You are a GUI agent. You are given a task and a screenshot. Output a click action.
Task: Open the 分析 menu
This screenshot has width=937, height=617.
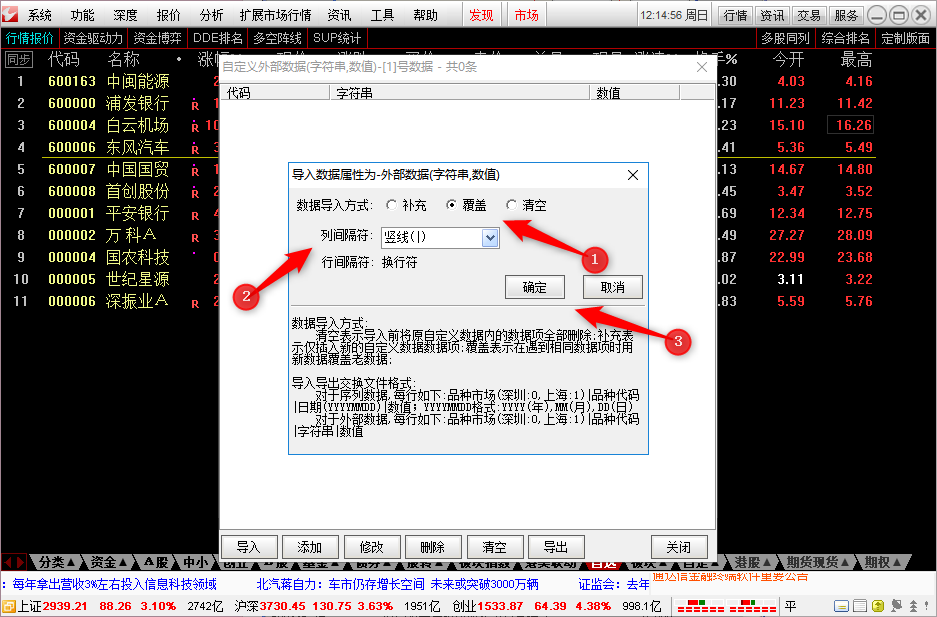(212, 15)
